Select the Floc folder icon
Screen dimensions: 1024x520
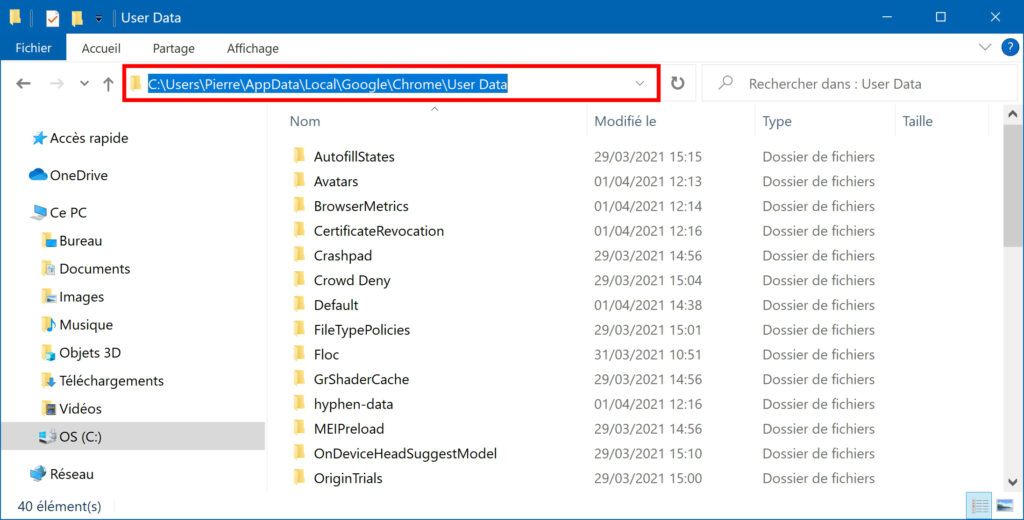299,354
